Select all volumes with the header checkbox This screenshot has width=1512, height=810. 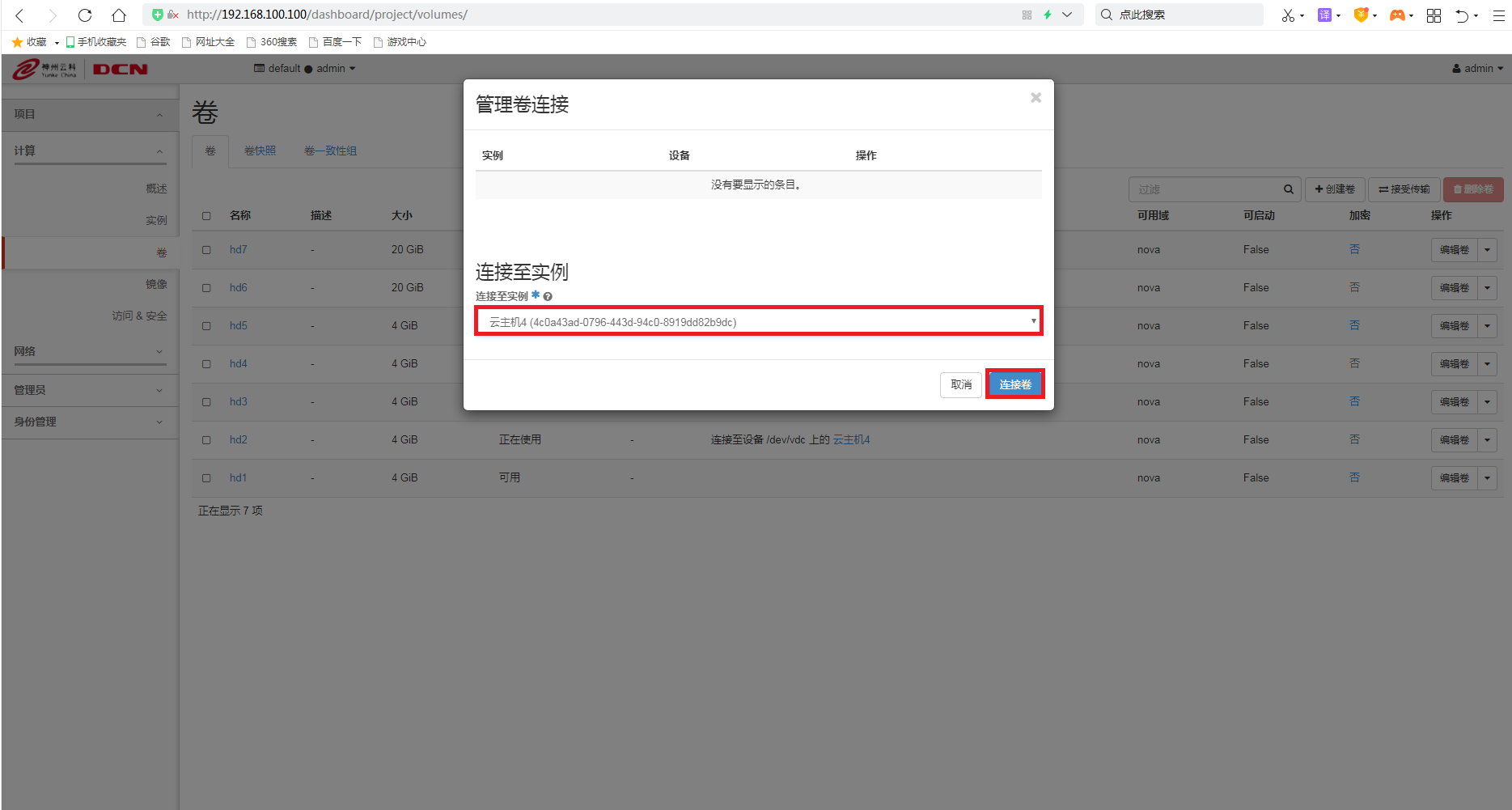coord(206,215)
